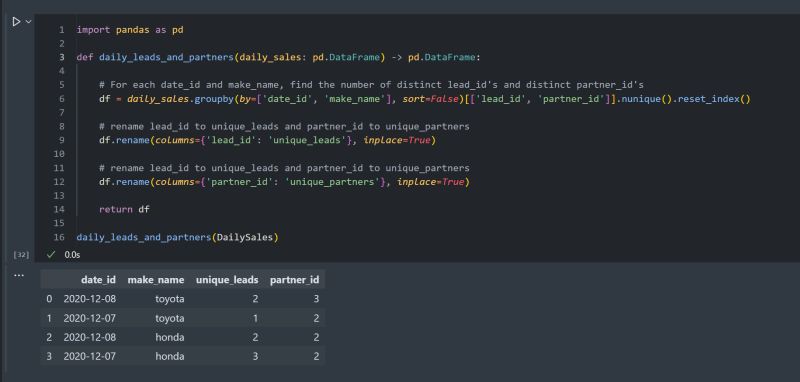Click the execution count [32] label
The width and height of the screenshot is (800, 382).
pos(21,254)
